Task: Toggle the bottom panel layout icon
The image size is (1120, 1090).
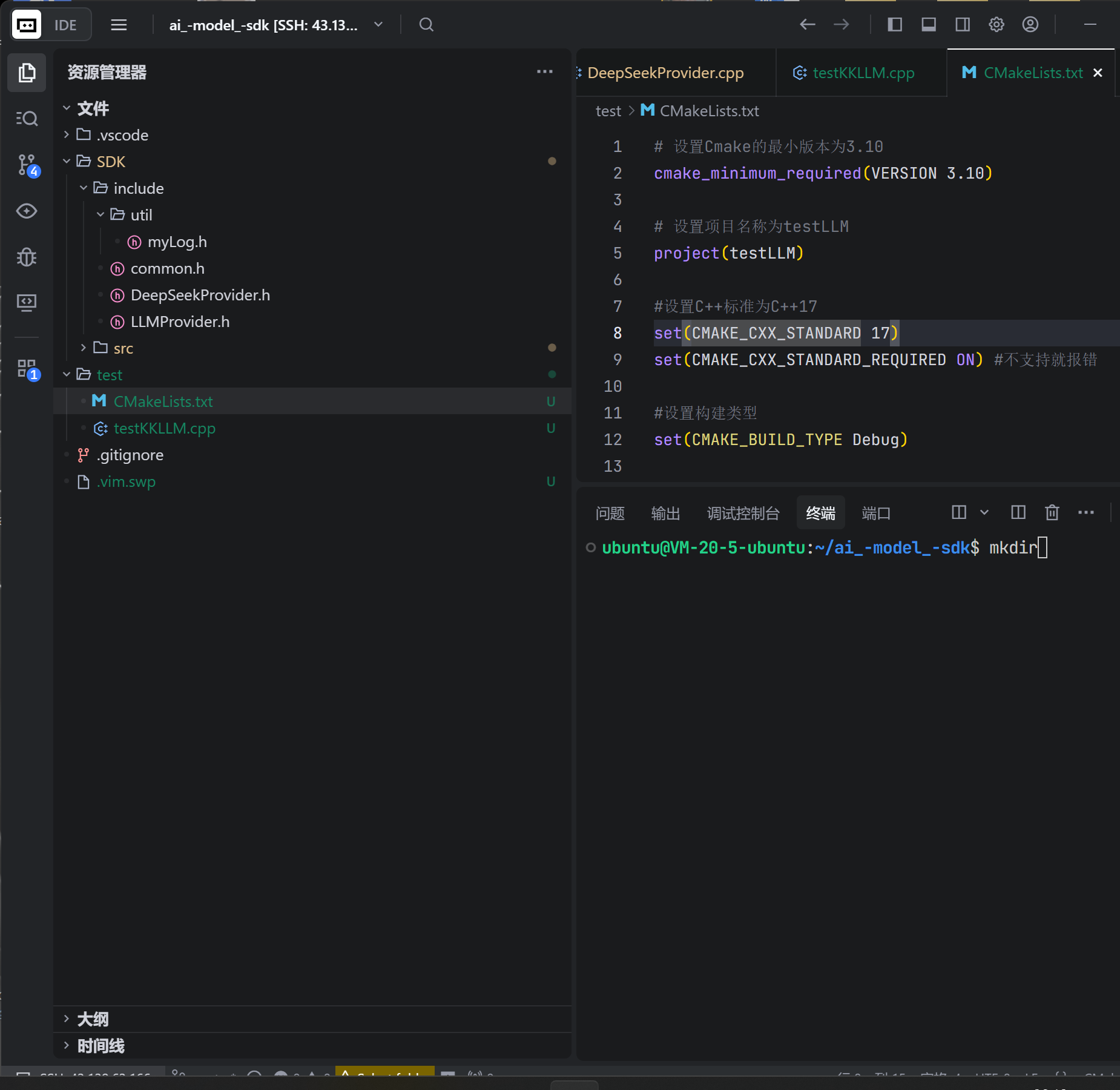Action: pyautogui.click(x=929, y=24)
